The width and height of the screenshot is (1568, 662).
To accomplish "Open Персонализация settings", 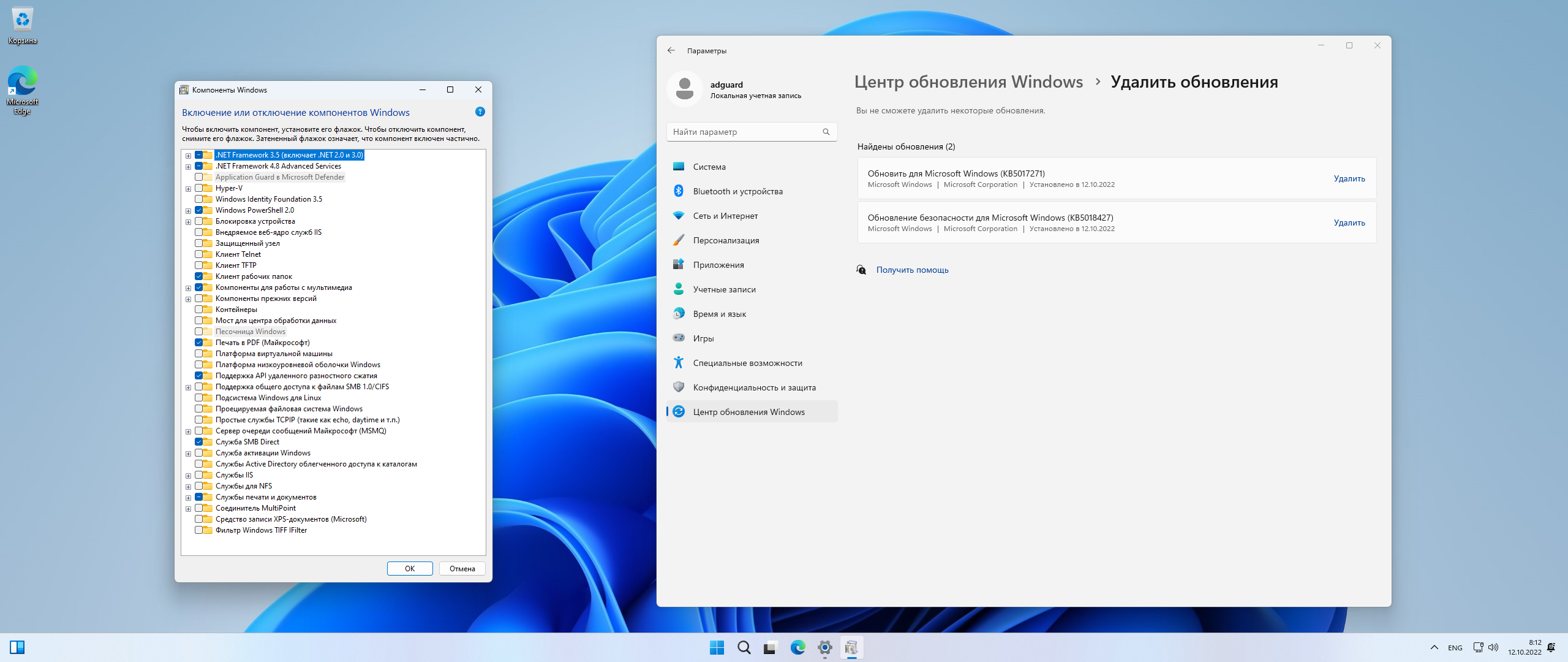I will pyautogui.click(x=752, y=240).
